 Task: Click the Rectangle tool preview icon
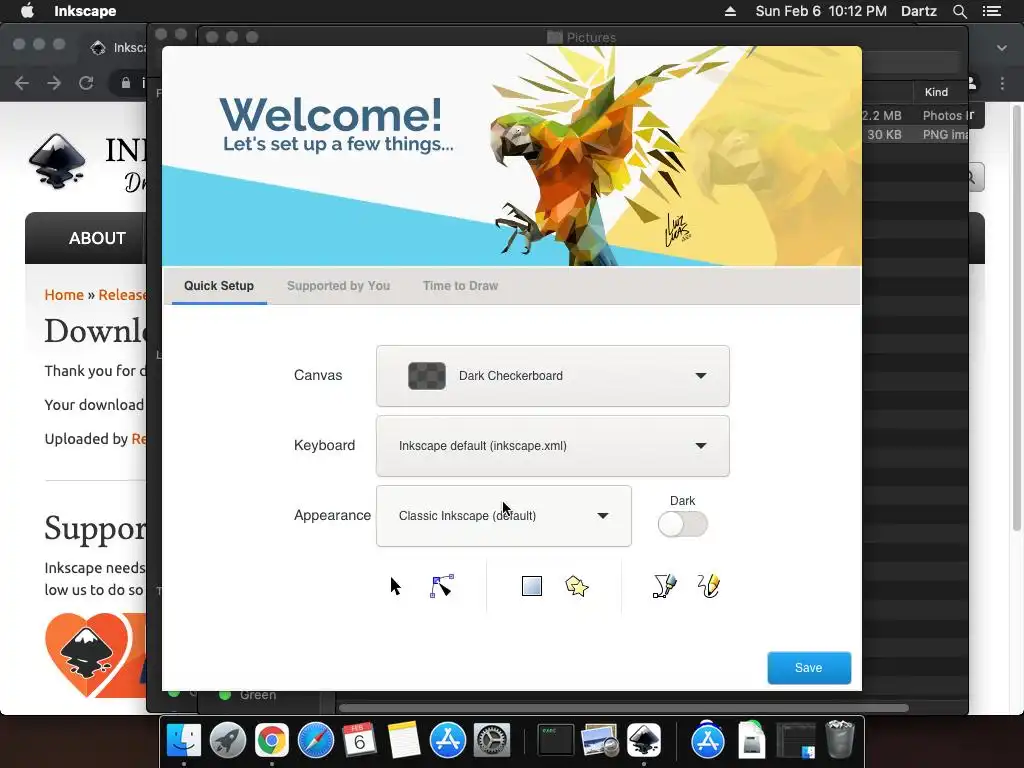(532, 586)
